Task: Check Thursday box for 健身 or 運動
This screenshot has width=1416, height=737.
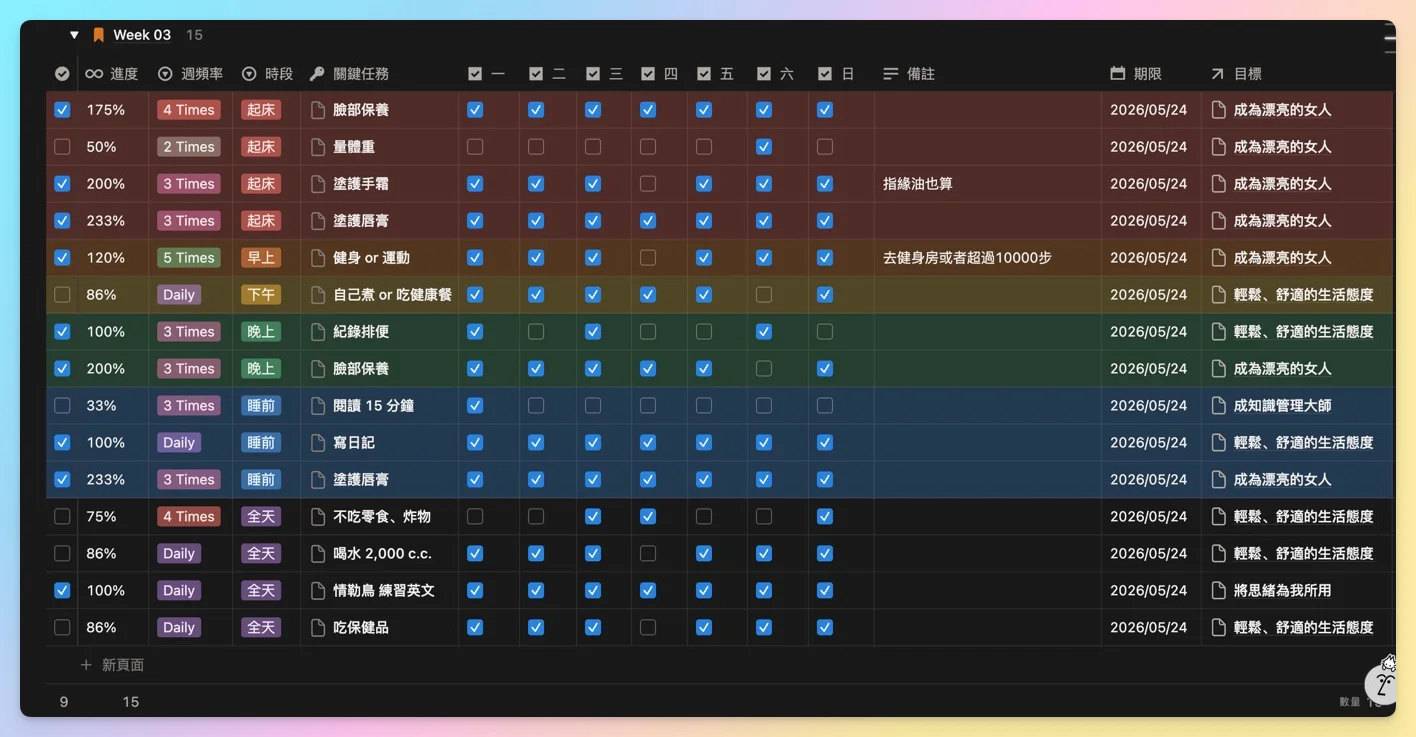Action: click(x=648, y=258)
